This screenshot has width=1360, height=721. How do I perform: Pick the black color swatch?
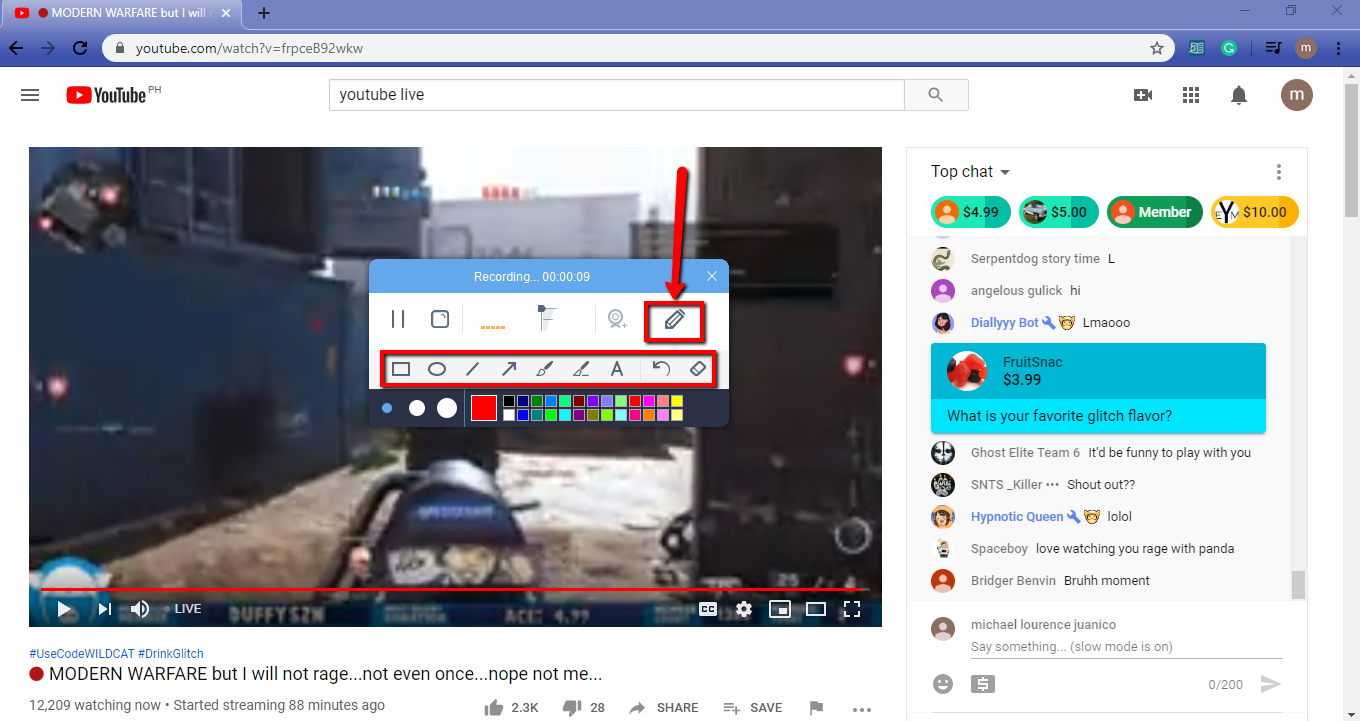tap(509, 401)
